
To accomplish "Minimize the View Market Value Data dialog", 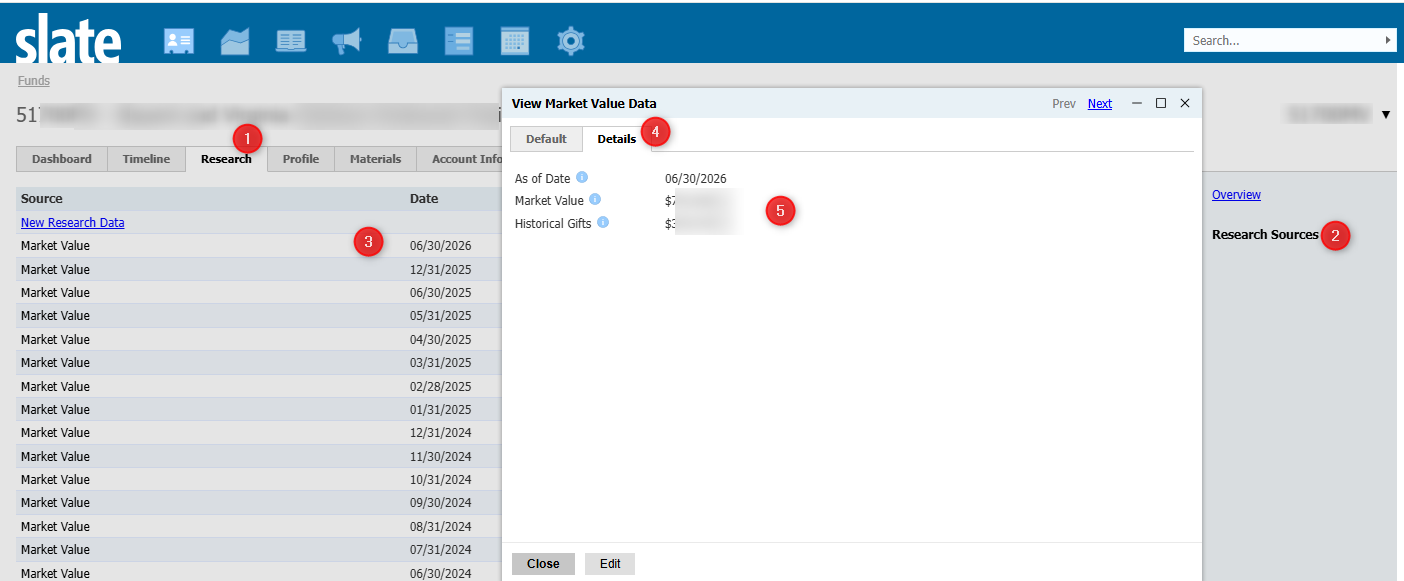I will [1137, 103].
